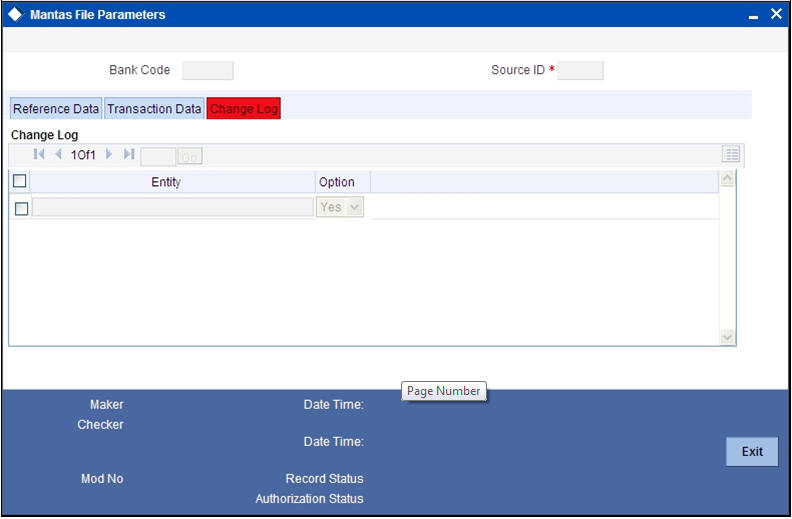The height and width of the screenshot is (519, 792).
Task: Click the page number input box
Action: pyautogui.click(x=158, y=157)
